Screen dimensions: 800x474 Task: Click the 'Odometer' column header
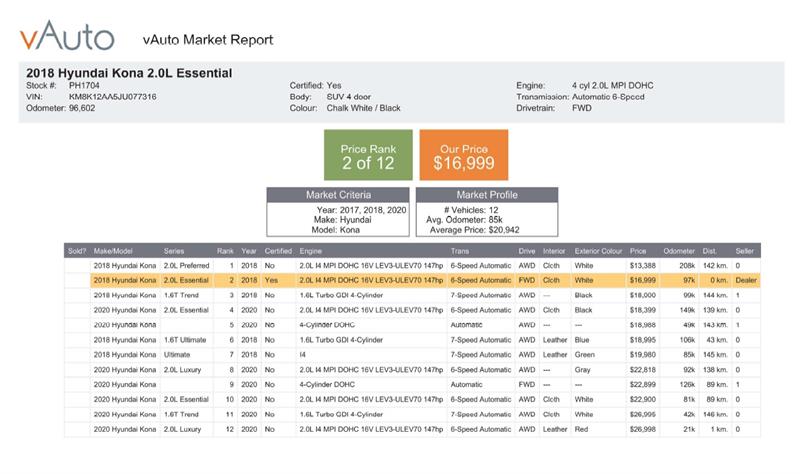pos(679,251)
